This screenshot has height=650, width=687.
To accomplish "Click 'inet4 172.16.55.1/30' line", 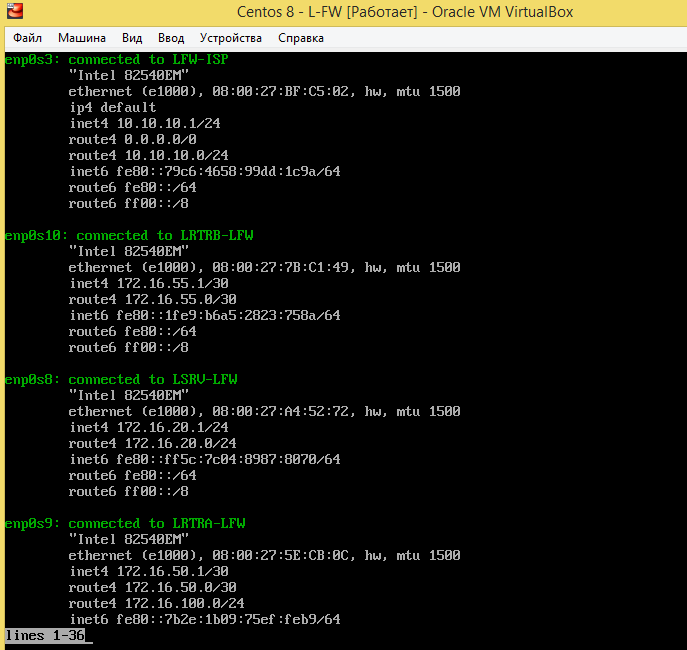I will point(149,284).
